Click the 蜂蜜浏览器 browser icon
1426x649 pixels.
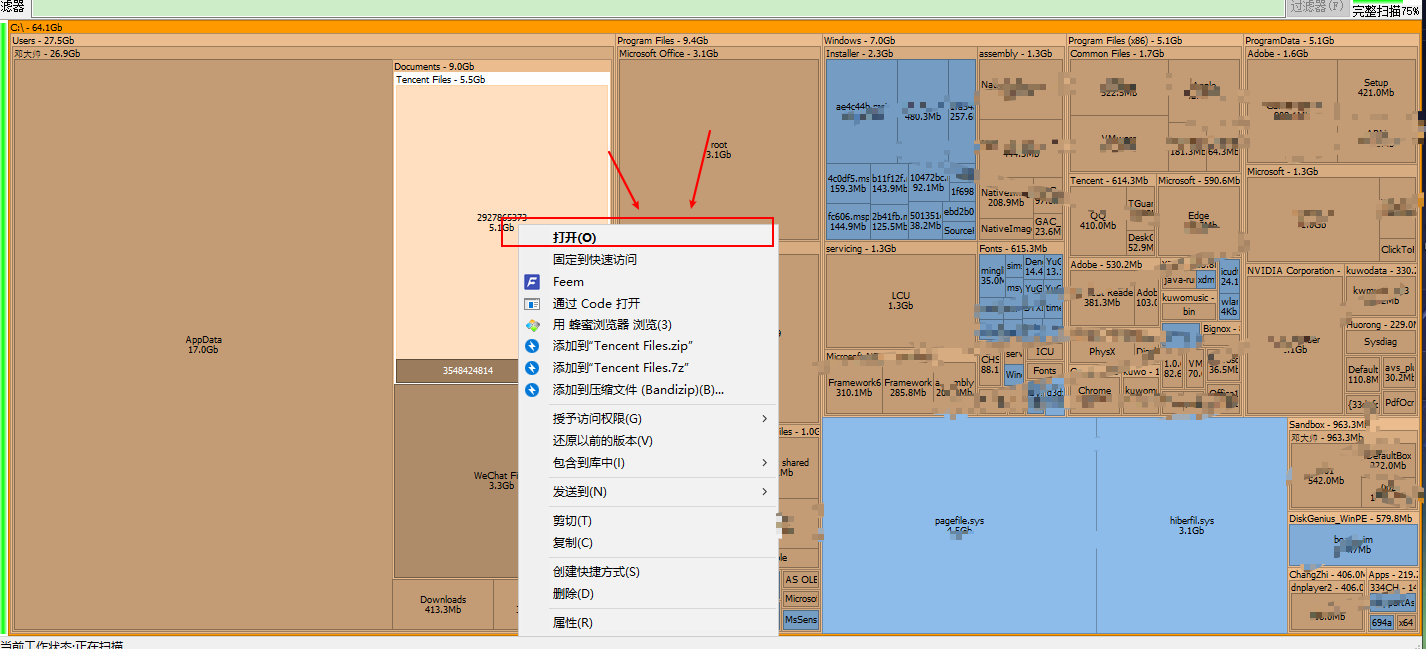(532, 325)
